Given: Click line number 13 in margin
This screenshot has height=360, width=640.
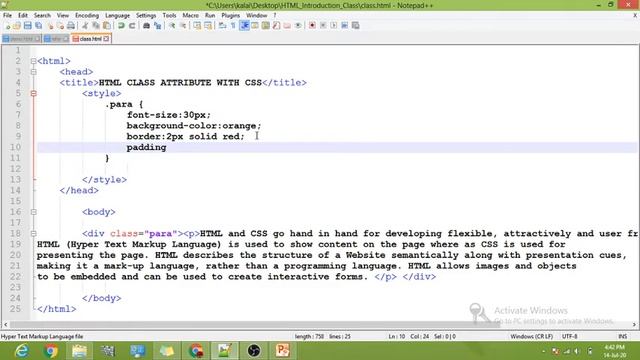Looking at the screenshot, I should click(15, 180).
